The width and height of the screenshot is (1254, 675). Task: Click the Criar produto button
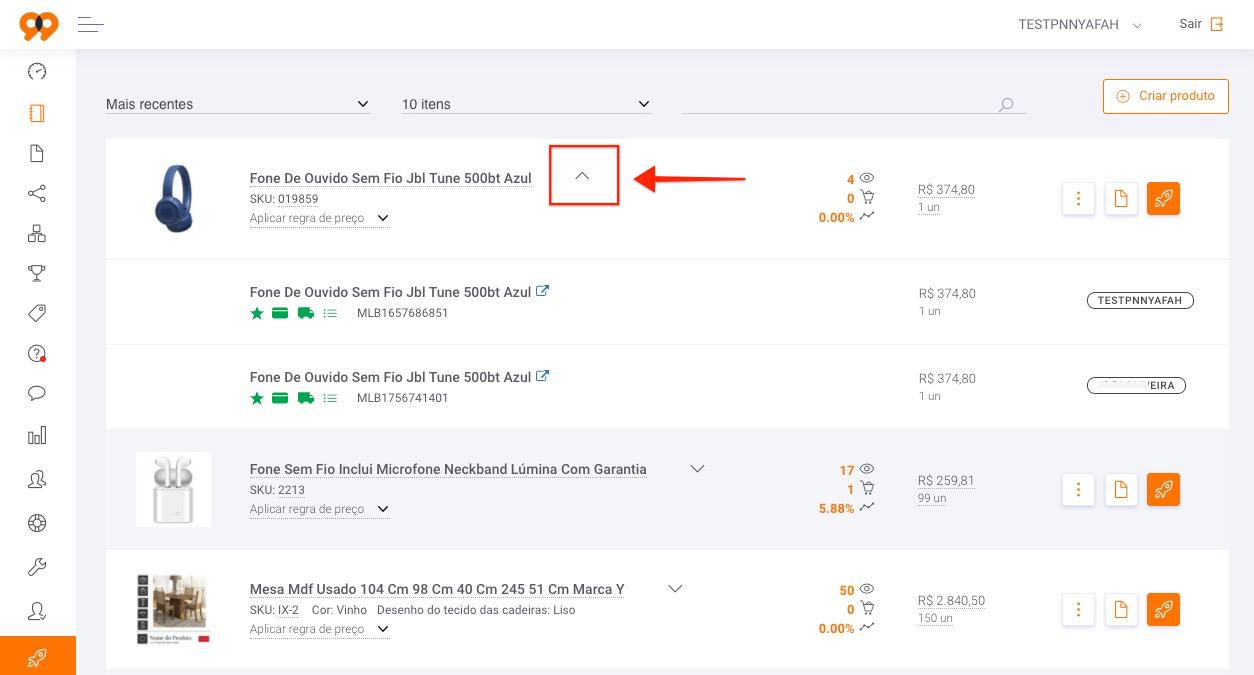point(1165,96)
